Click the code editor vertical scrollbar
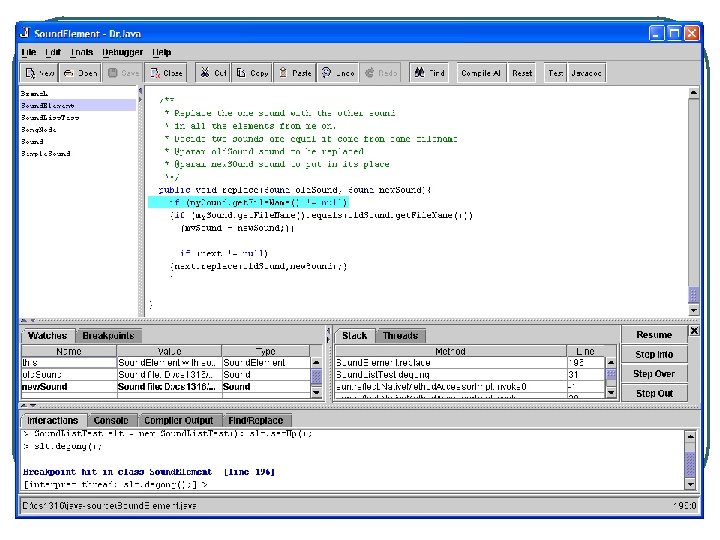The height and width of the screenshot is (540, 720). pyautogui.click(x=693, y=190)
